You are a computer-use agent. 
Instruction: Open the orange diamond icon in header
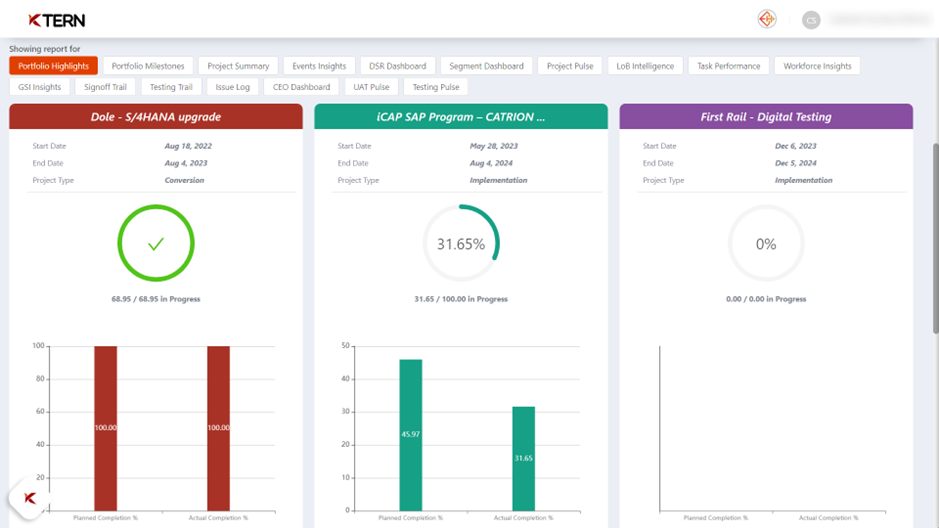point(767,19)
